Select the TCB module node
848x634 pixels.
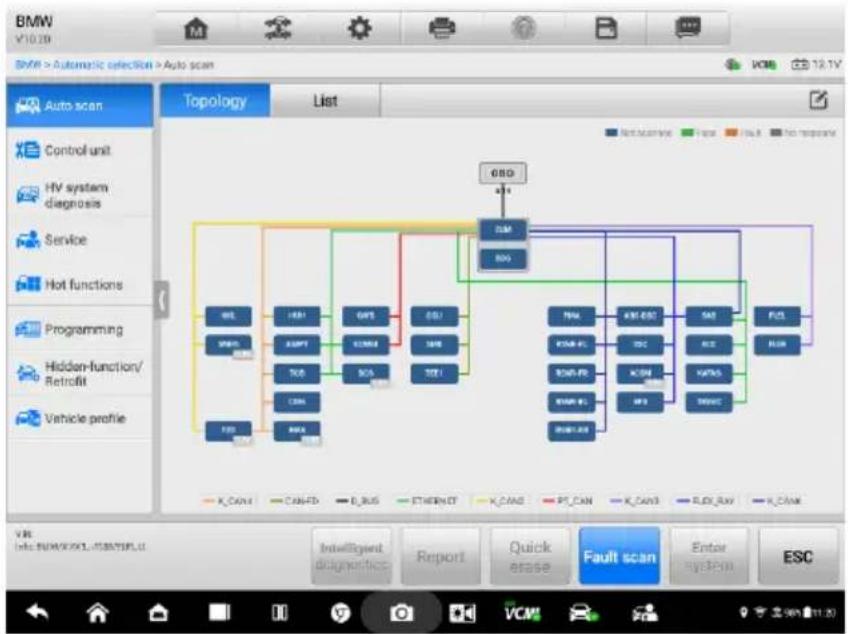[x=296, y=373]
